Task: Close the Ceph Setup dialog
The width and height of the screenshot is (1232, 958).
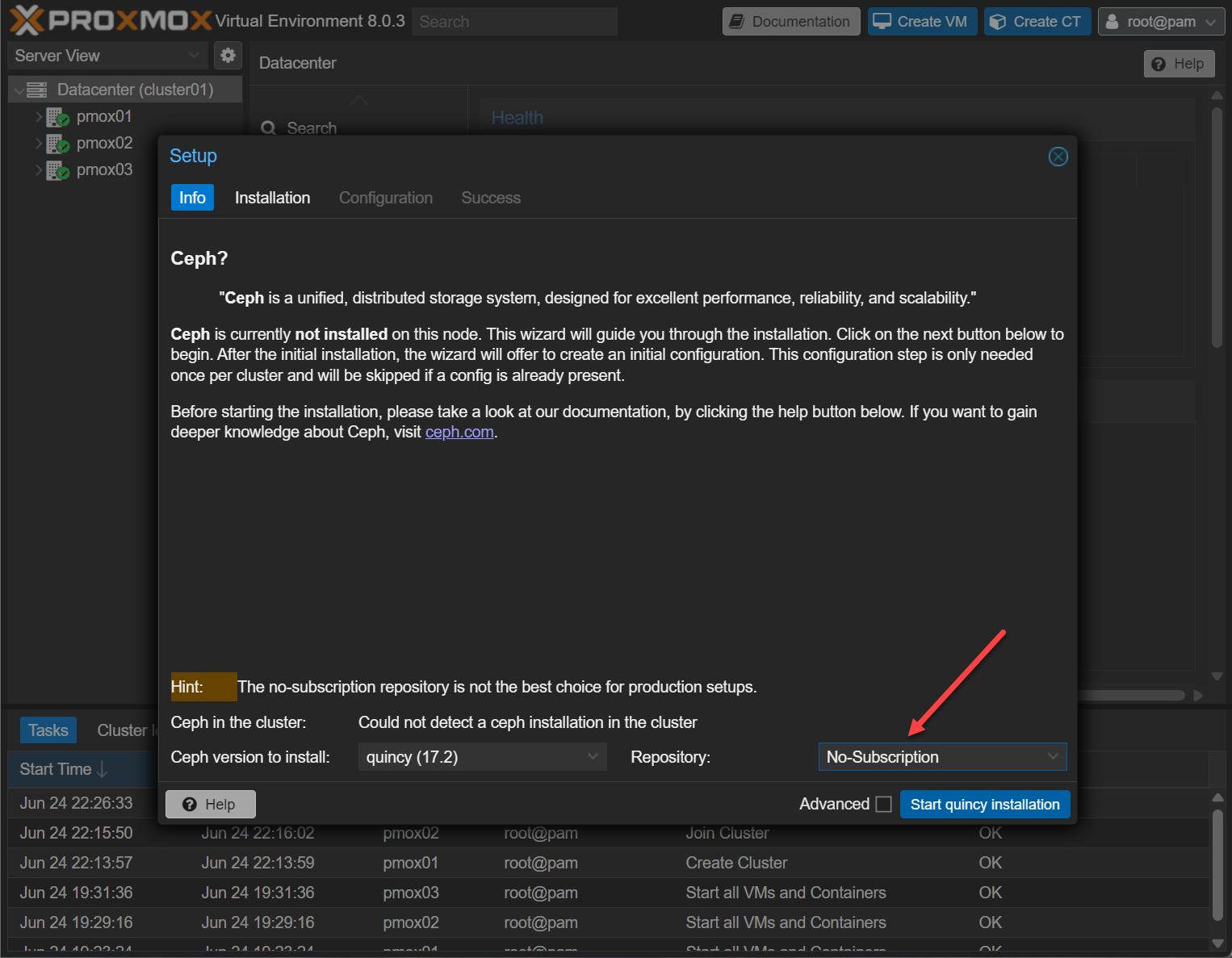Action: (x=1058, y=157)
